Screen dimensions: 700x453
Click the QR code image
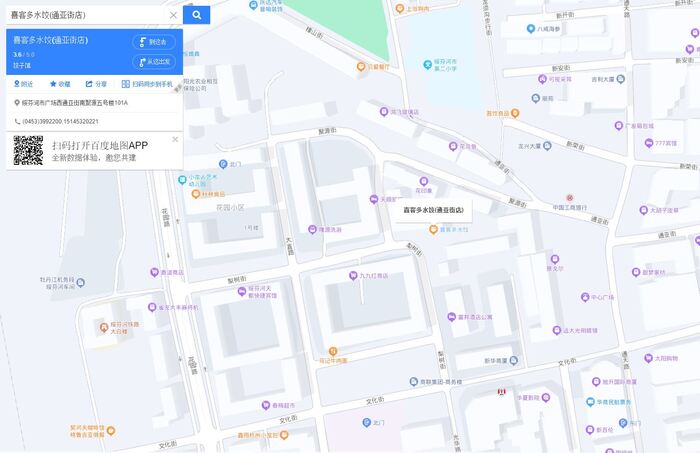[28, 151]
